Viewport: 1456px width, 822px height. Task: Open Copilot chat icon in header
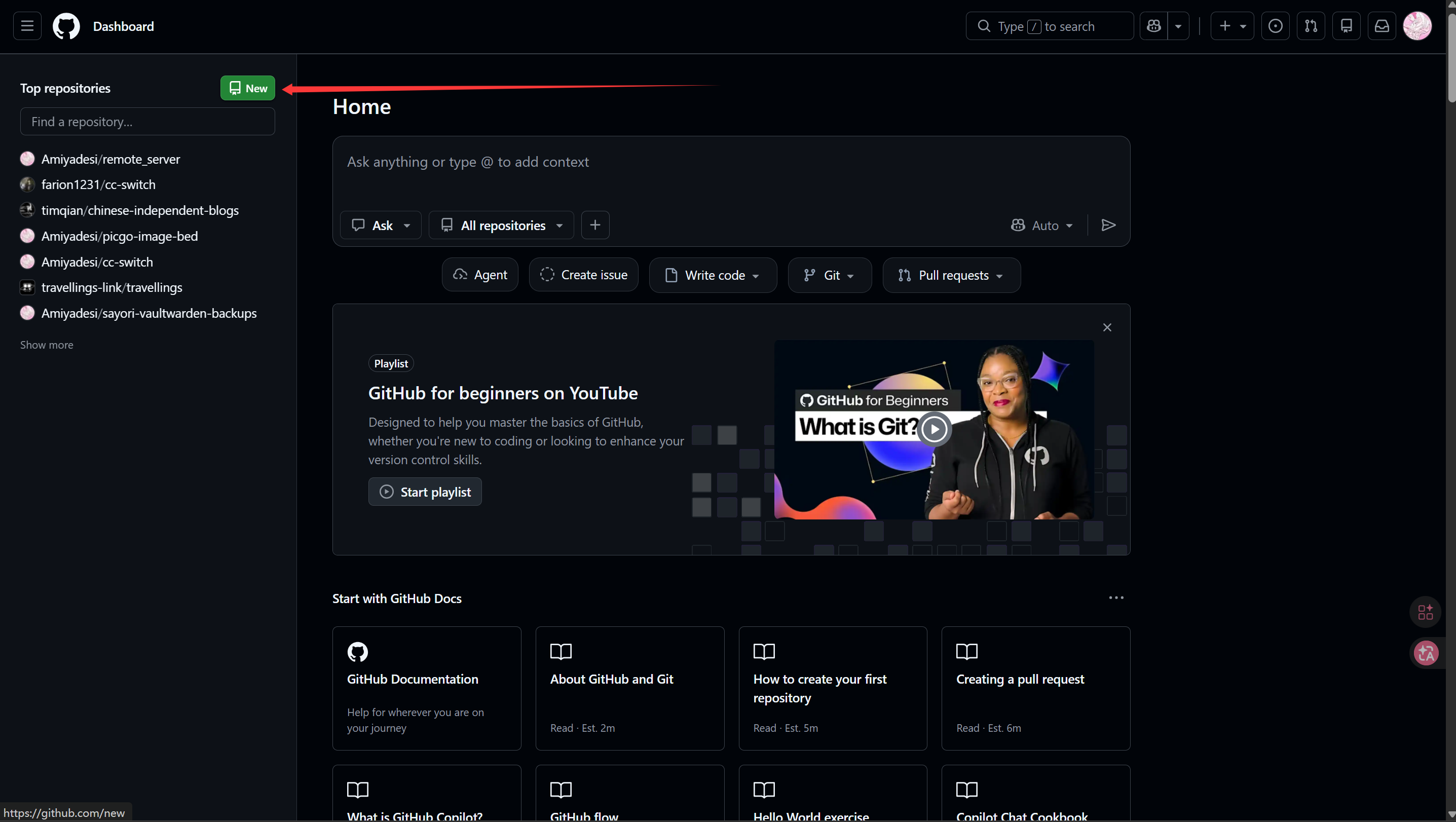1153,26
